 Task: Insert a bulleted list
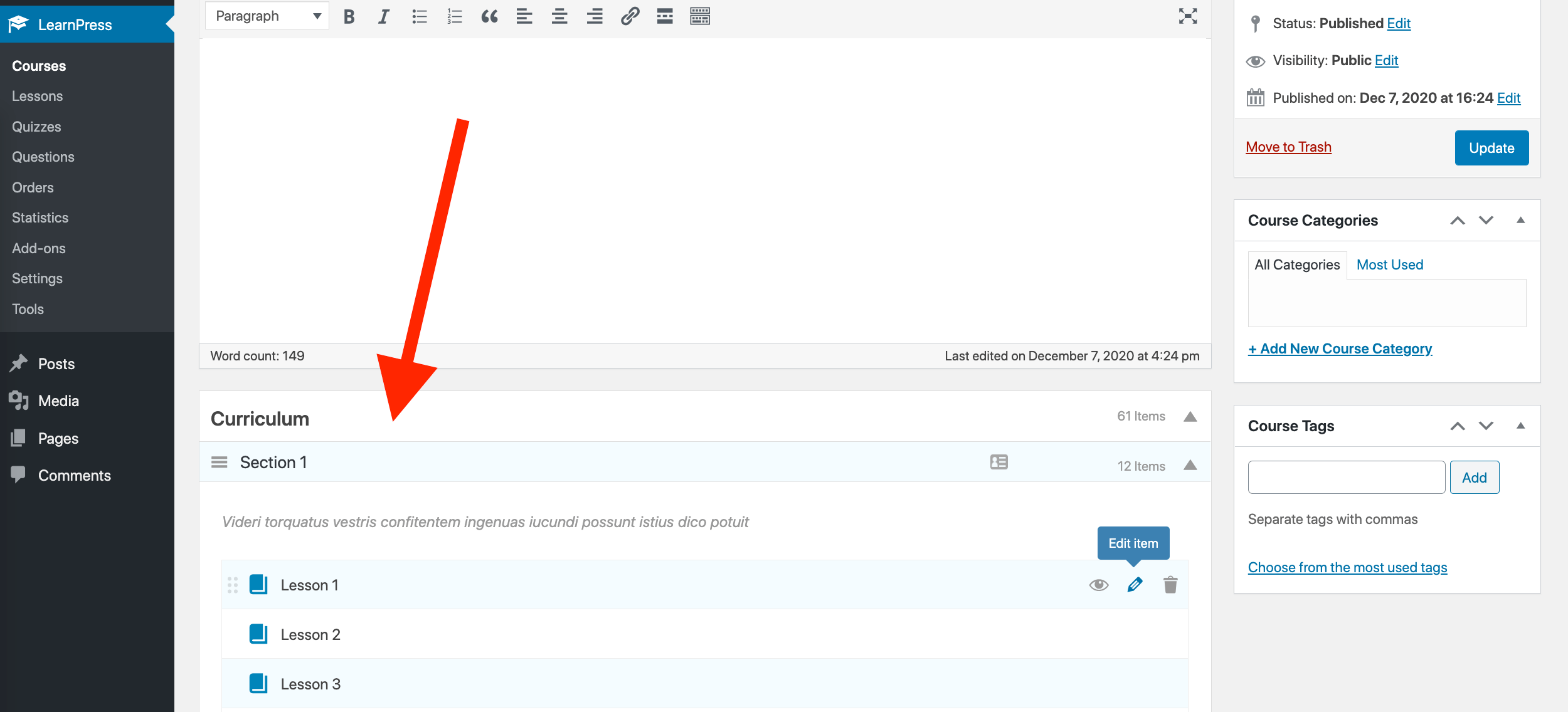pos(419,16)
